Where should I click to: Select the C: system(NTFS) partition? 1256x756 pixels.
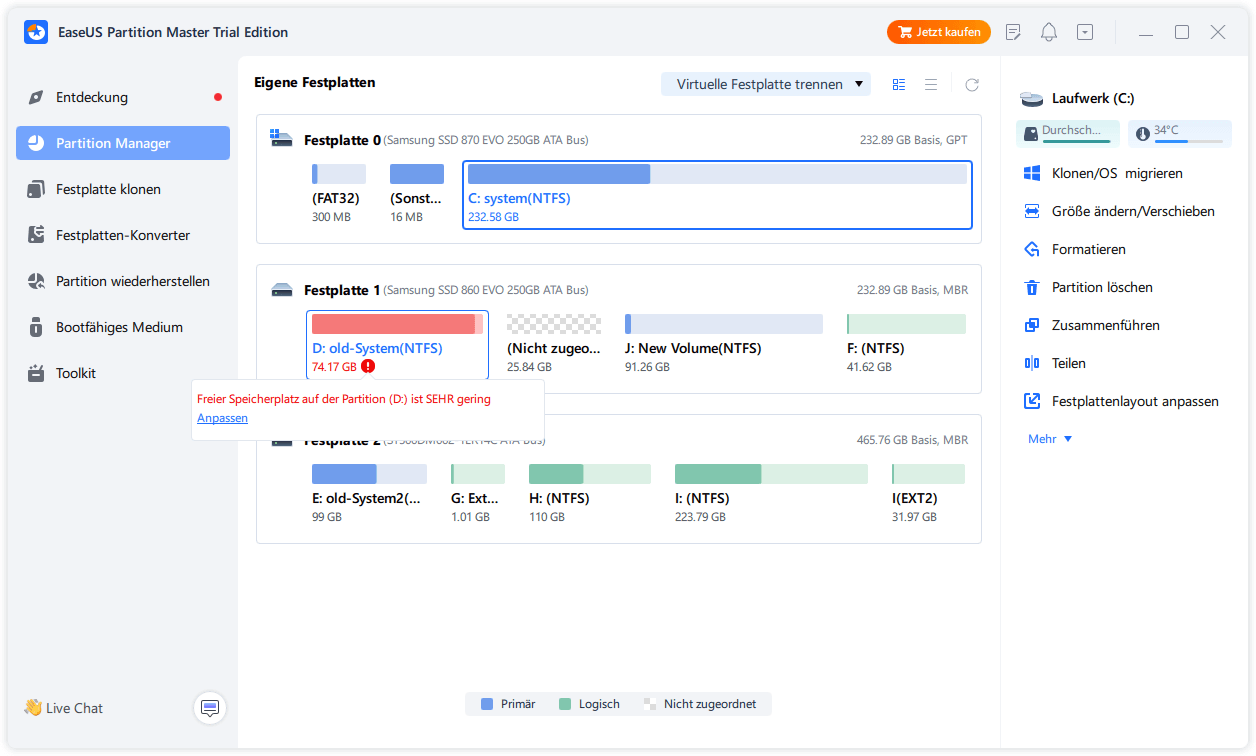point(717,195)
